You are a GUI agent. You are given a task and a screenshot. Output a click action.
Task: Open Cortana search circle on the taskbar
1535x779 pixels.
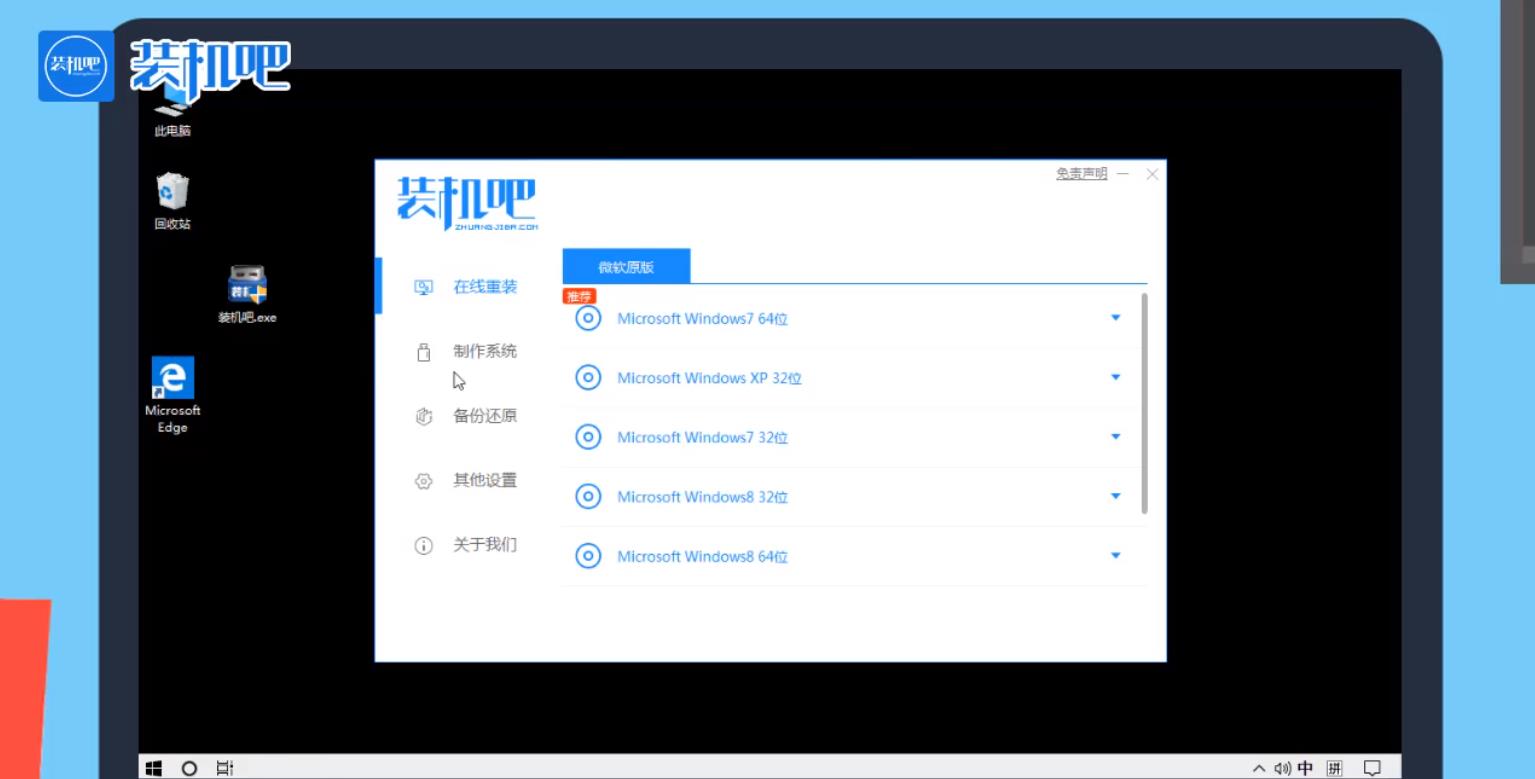pos(189,768)
